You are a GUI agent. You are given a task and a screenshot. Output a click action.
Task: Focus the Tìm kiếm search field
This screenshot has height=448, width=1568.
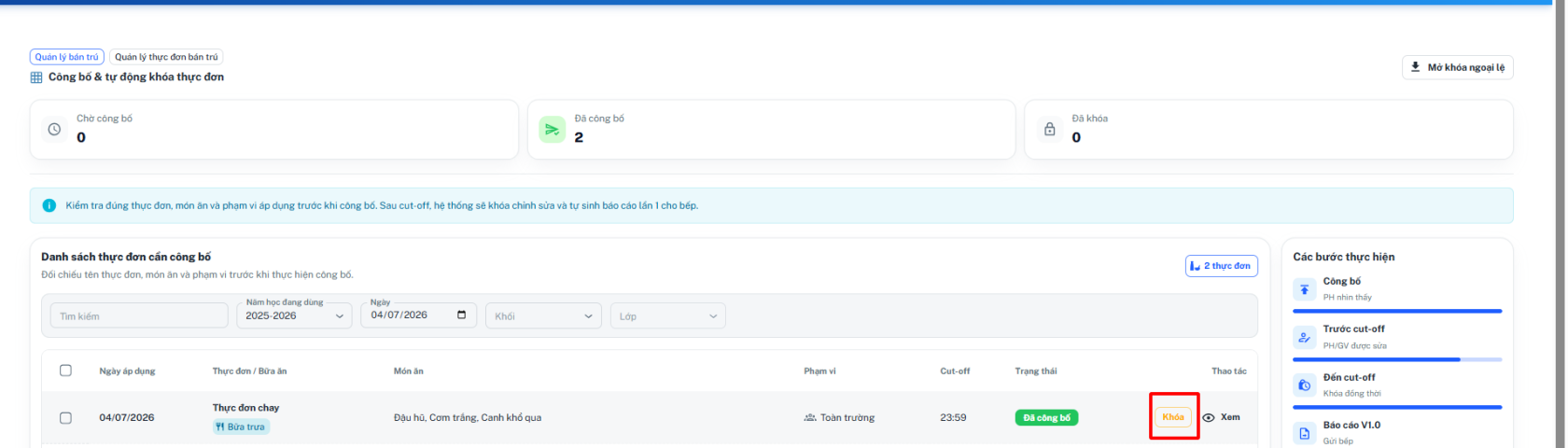click(x=139, y=315)
